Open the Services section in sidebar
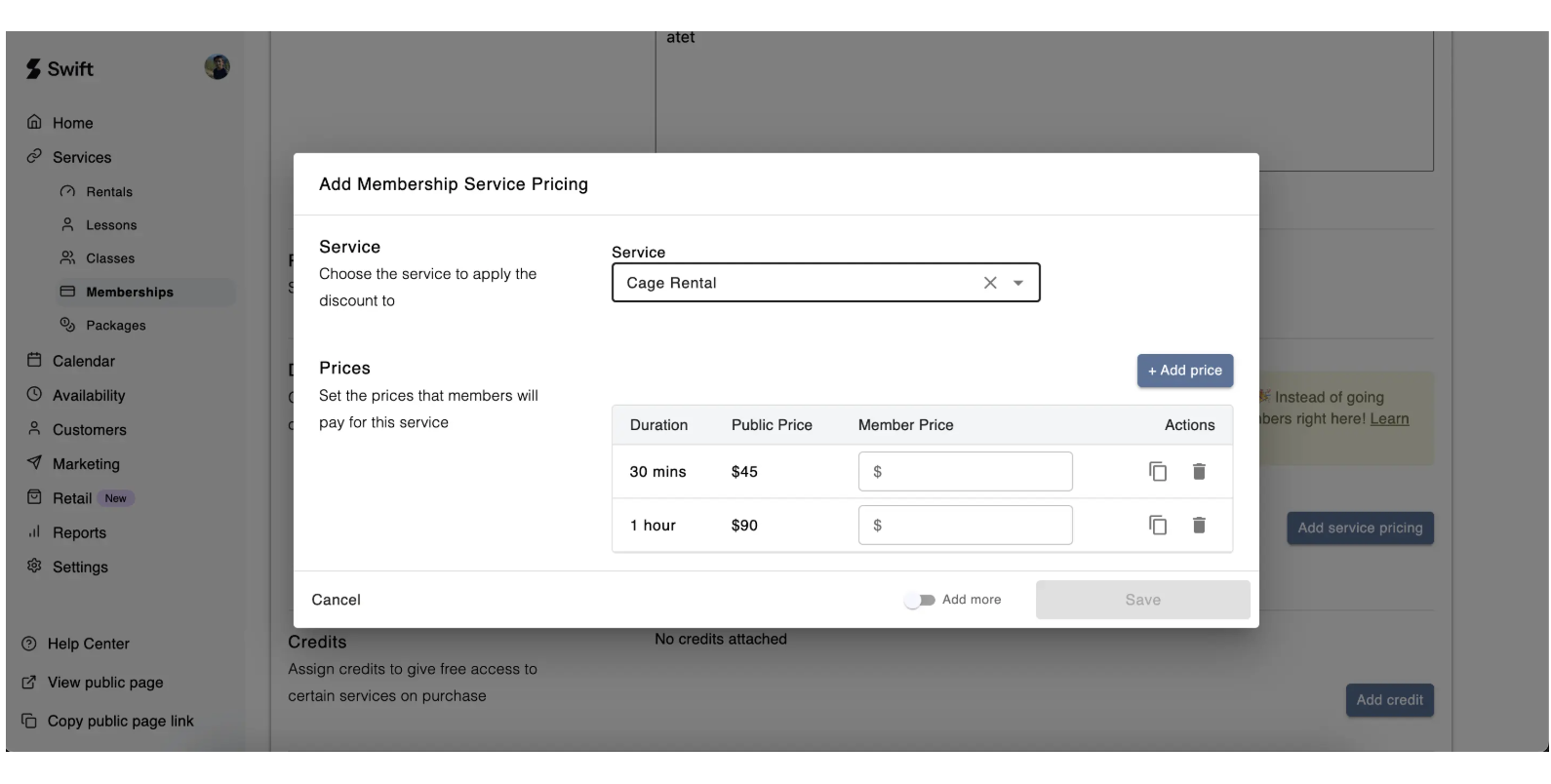 [x=82, y=157]
